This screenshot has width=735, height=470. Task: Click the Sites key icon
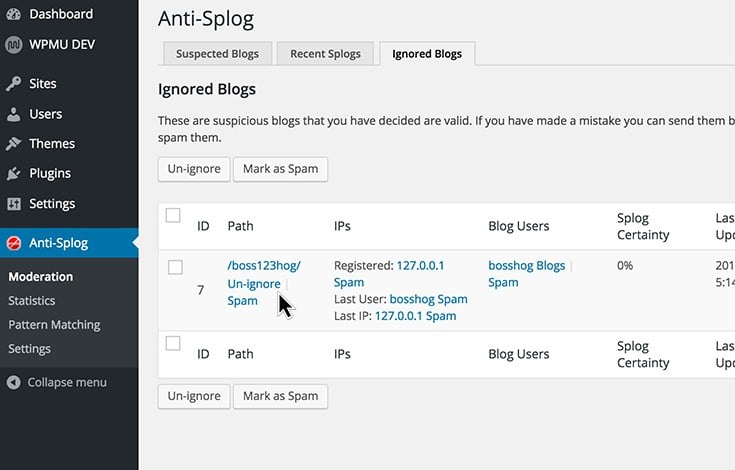(x=14, y=83)
